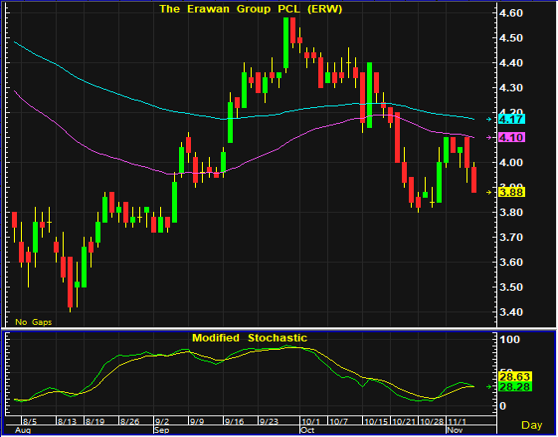Viewport: 558px width, 437px height.
Task: Click the yellow arrow beside 3.88
Action: click(x=489, y=193)
